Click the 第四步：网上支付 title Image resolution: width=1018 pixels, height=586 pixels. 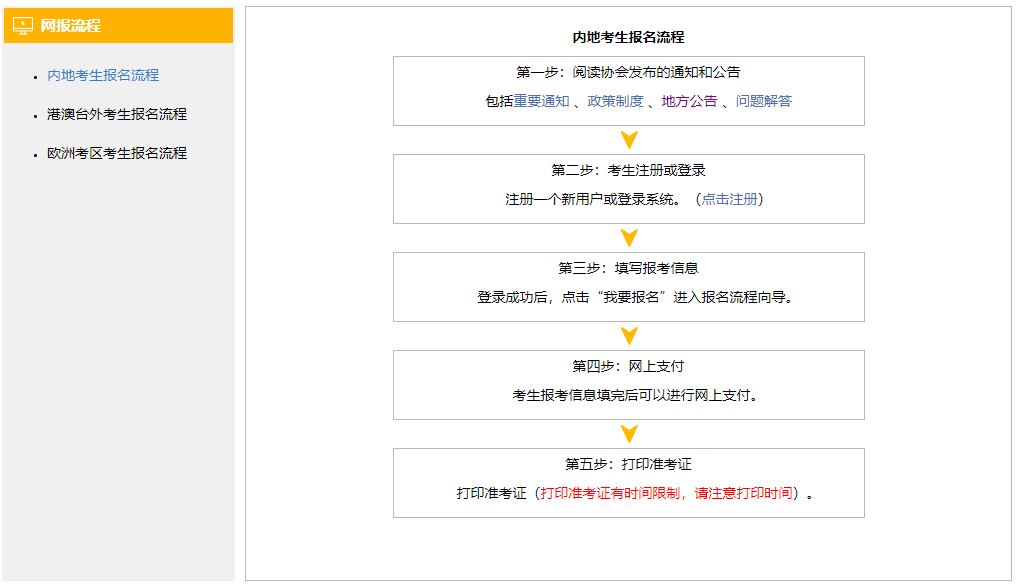628,366
